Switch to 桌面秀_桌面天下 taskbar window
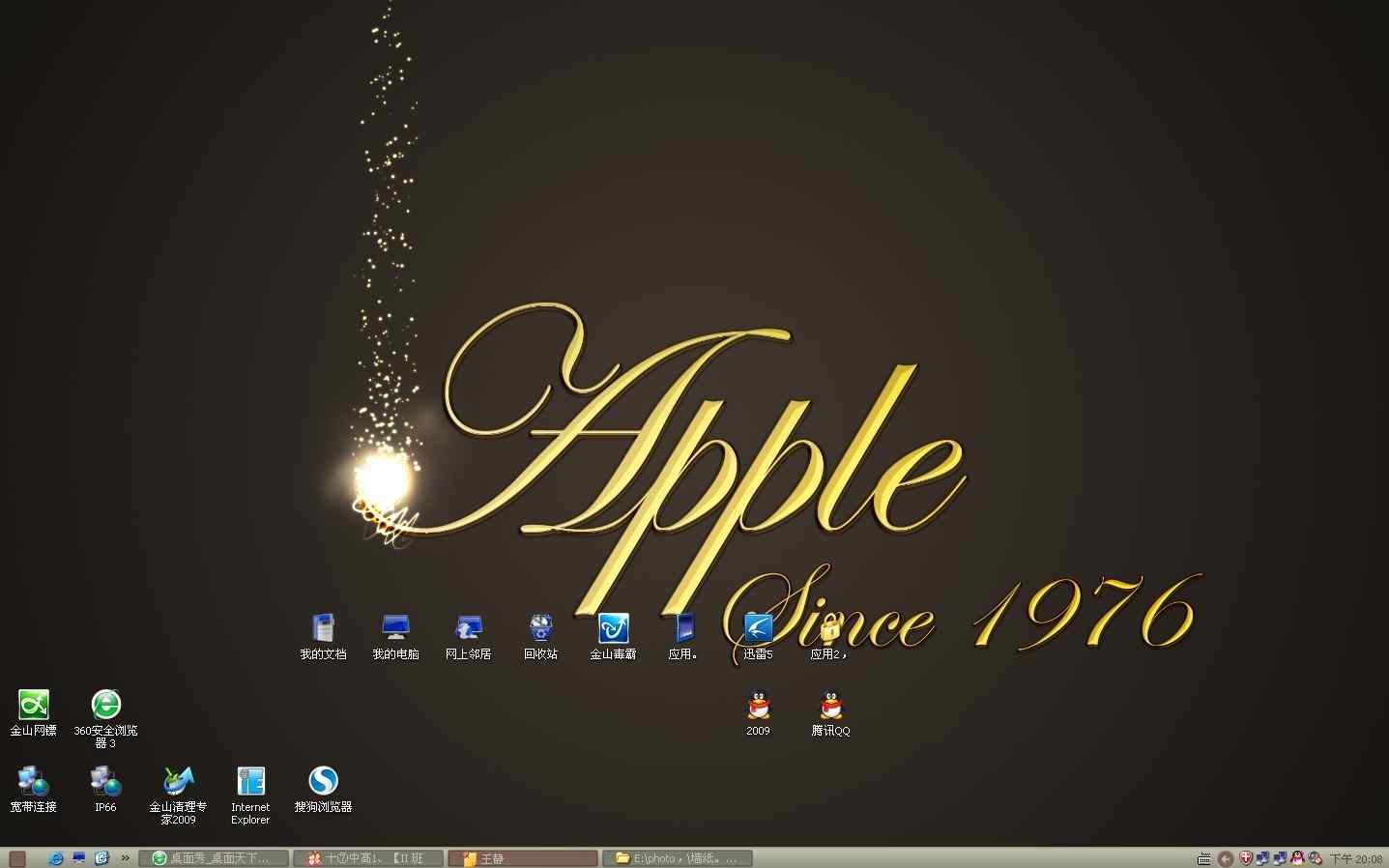Viewport: 1389px width, 868px height. pyautogui.click(x=214, y=858)
